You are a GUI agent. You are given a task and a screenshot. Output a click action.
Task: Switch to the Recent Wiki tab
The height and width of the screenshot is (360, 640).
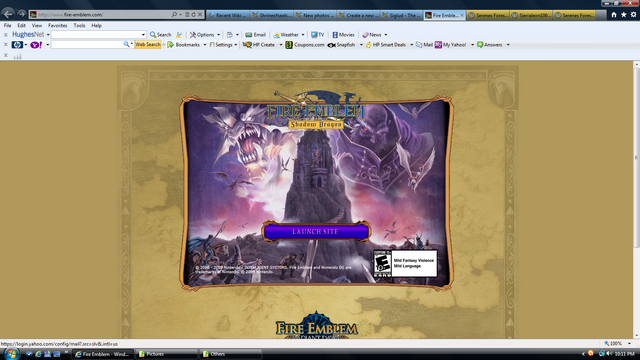tap(228, 15)
